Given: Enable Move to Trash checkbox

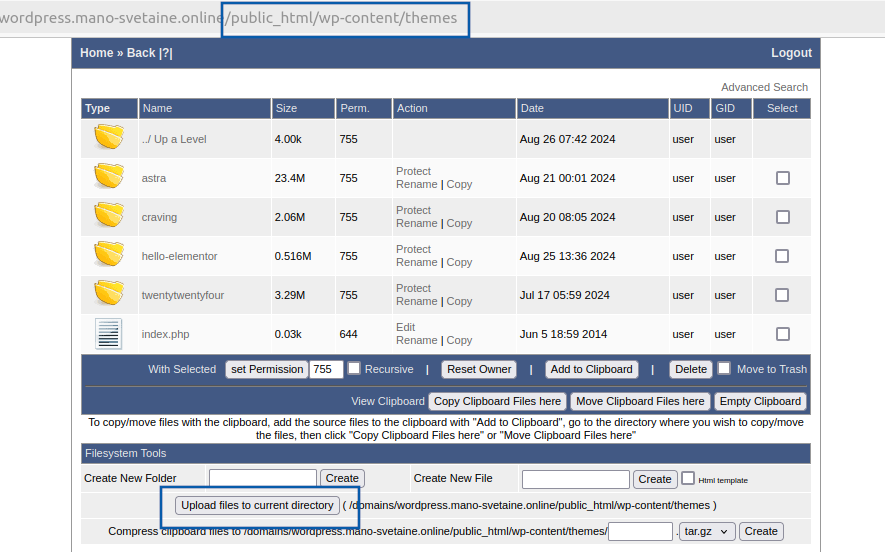Looking at the screenshot, I should (x=724, y=369).
